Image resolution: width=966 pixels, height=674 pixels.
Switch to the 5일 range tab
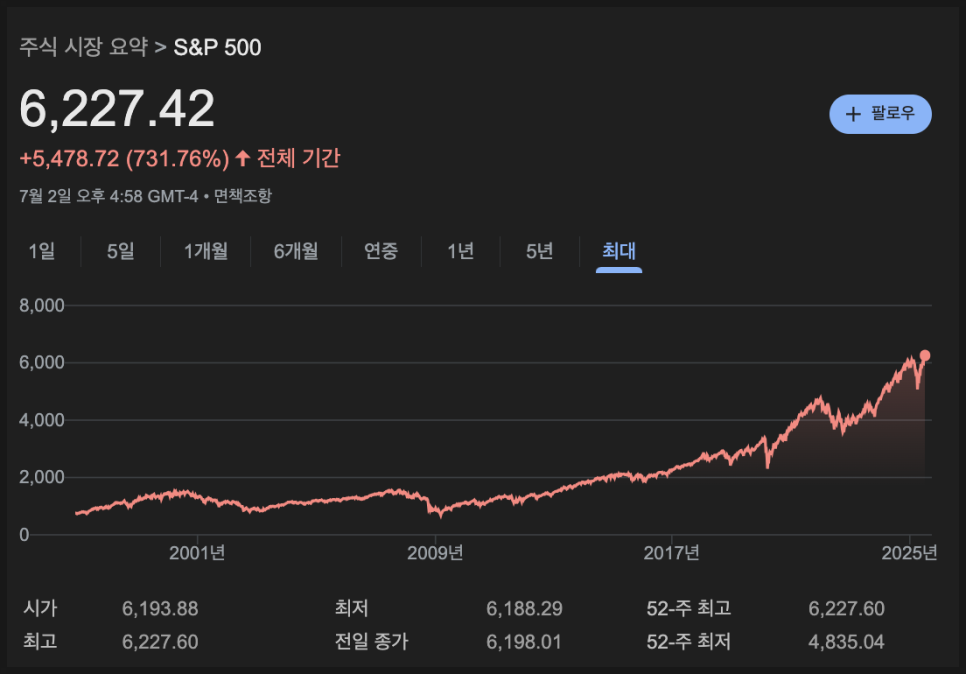(x=121, y=251)
